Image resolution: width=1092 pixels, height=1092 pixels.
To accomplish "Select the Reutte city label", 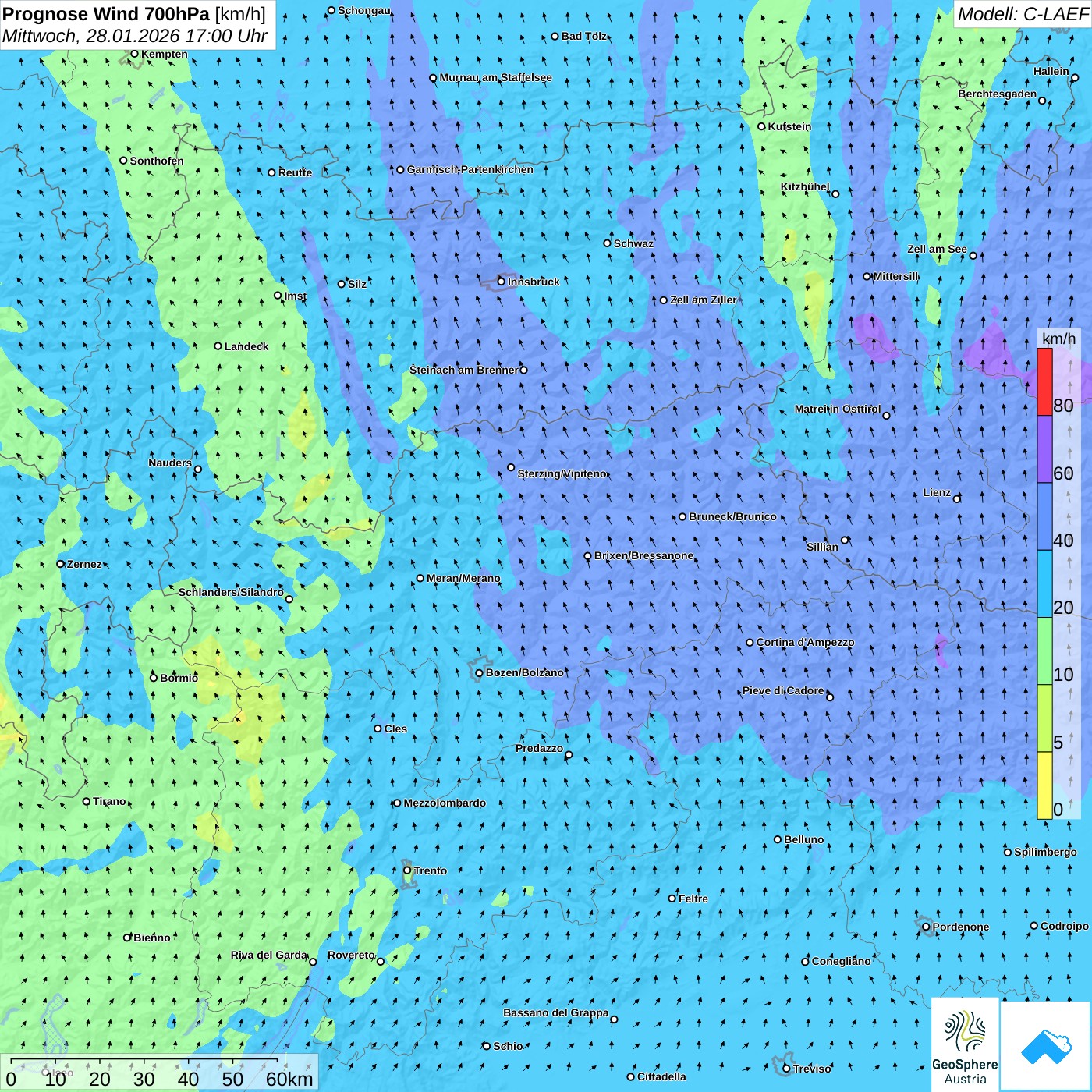I will coord(295,172).
